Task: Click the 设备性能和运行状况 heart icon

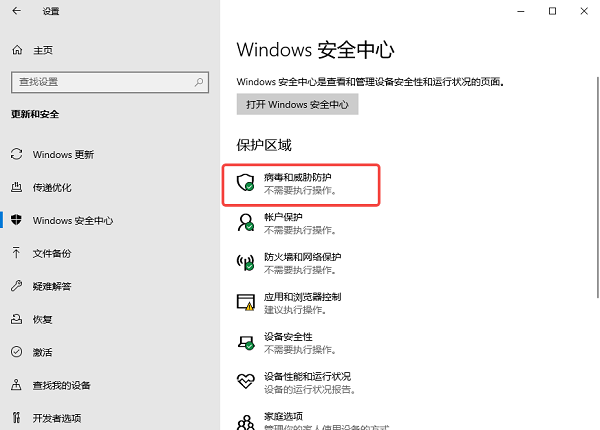Action: (x=246, y=381)
